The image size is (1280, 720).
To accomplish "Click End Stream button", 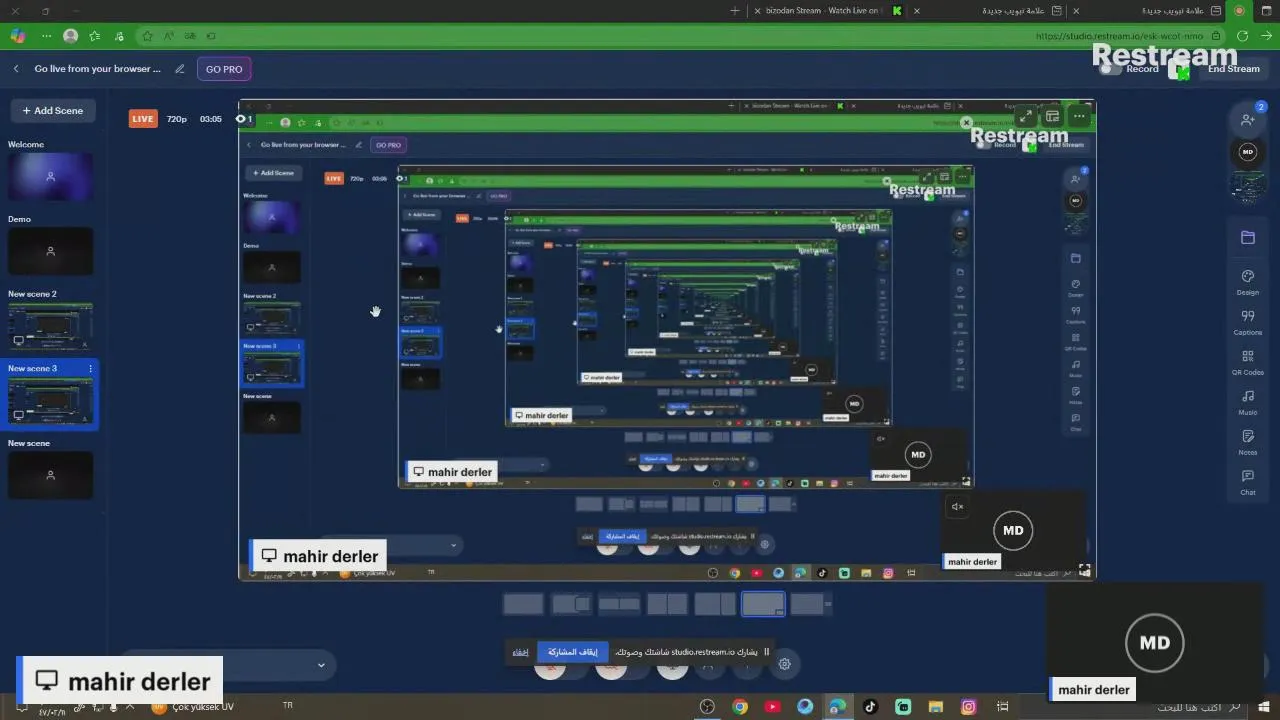I will tap(1234, 69).
